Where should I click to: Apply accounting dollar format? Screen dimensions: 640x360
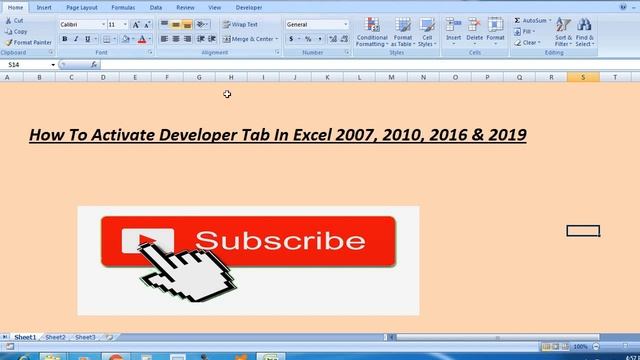tap(291, 39)
